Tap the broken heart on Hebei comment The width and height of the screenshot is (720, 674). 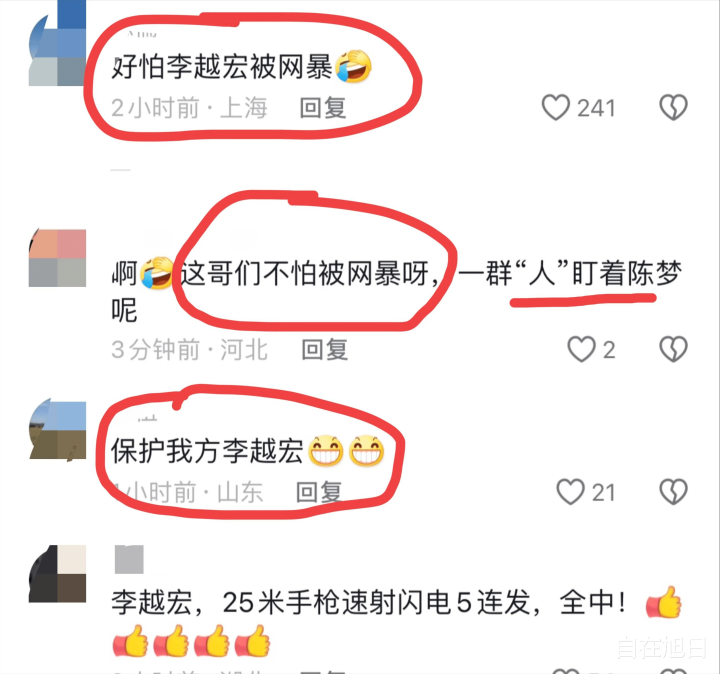(x=673, y=349)
